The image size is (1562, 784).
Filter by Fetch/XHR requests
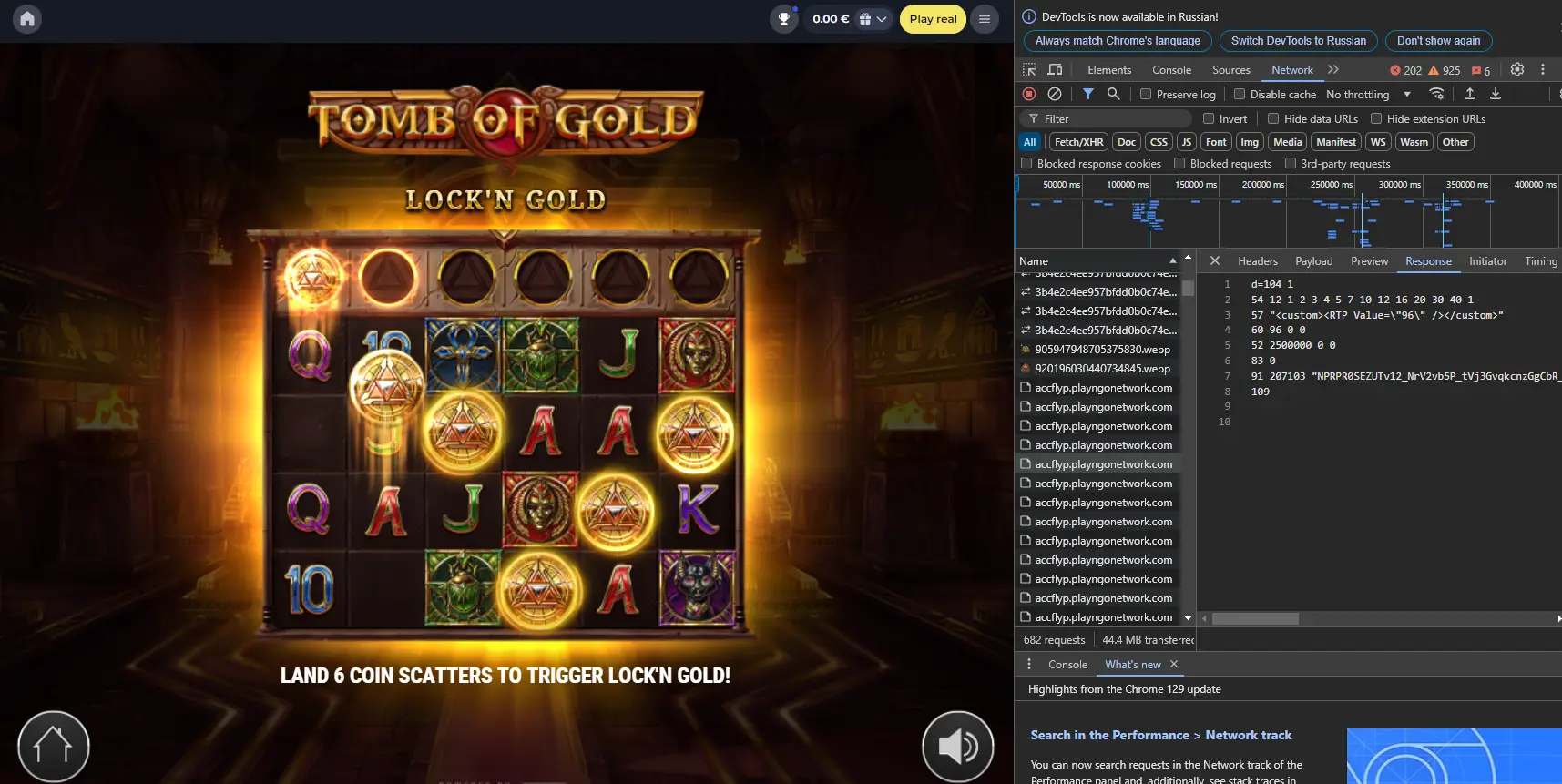[x=1078, y=142]
